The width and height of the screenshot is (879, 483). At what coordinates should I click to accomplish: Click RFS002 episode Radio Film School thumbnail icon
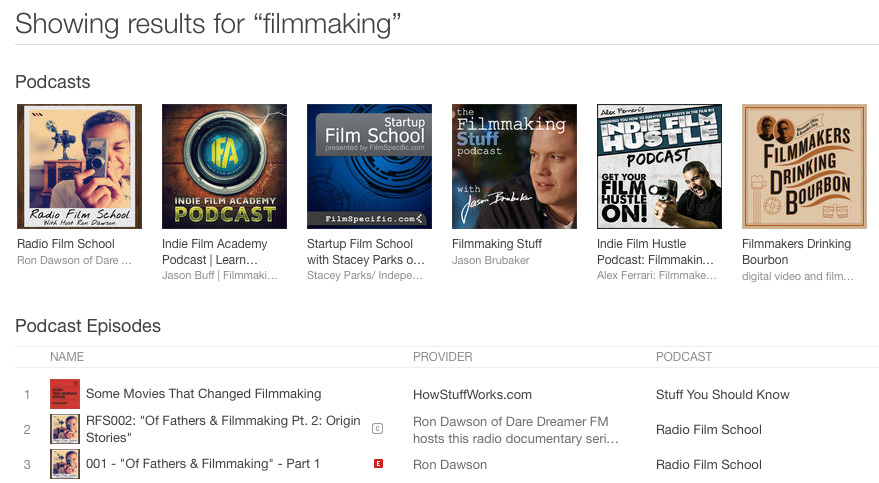pyautogui.click(x=65, y=429)
